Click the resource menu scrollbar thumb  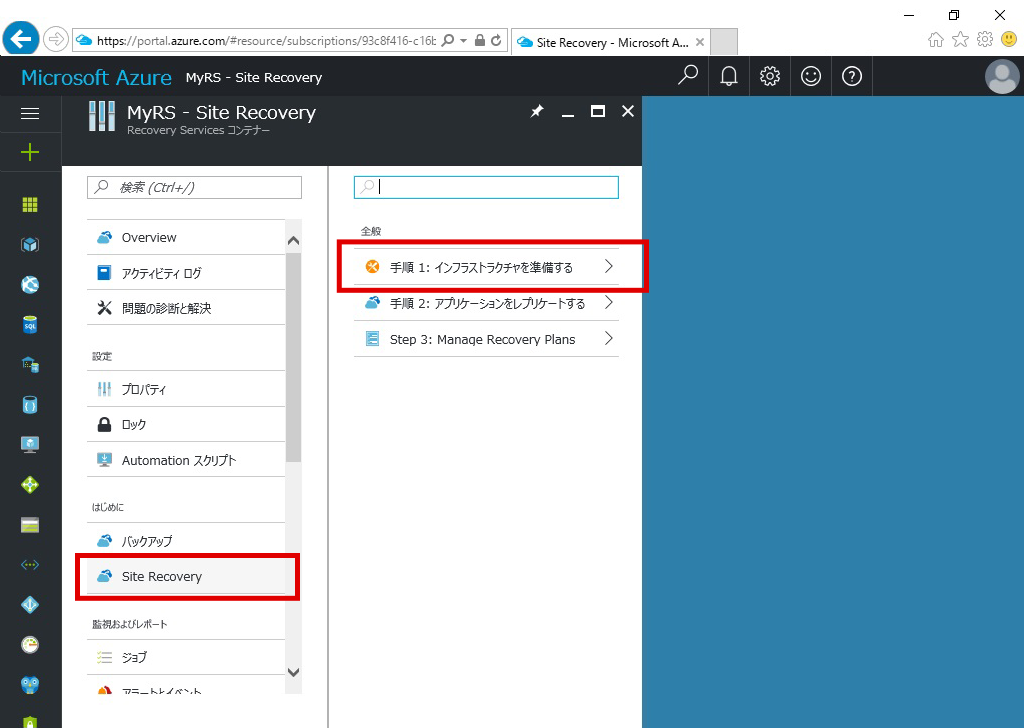294,357
